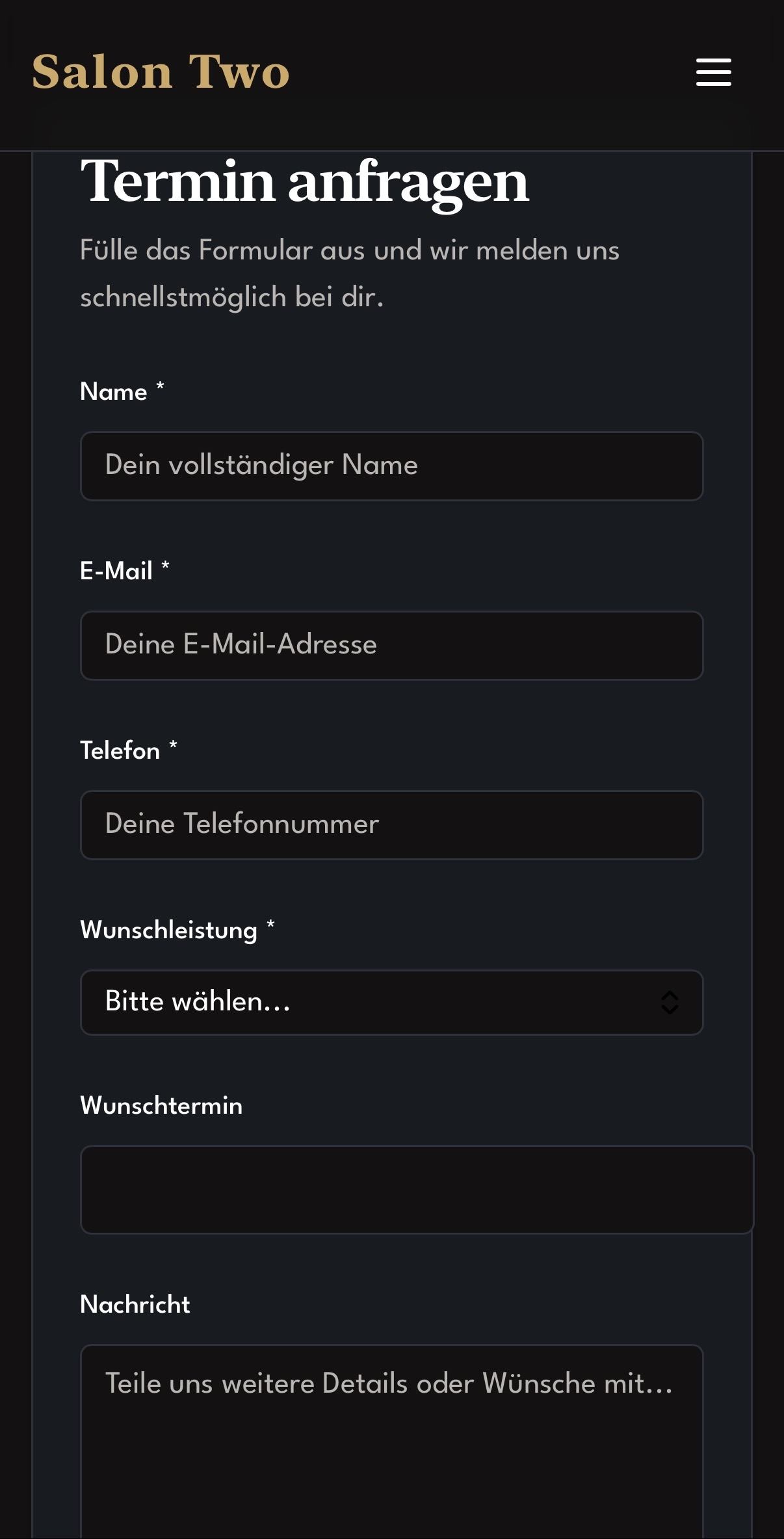This screenshot has height=1539, width=784.
Task: Open the hamburger navigation menu
Action: coord(713,72)
